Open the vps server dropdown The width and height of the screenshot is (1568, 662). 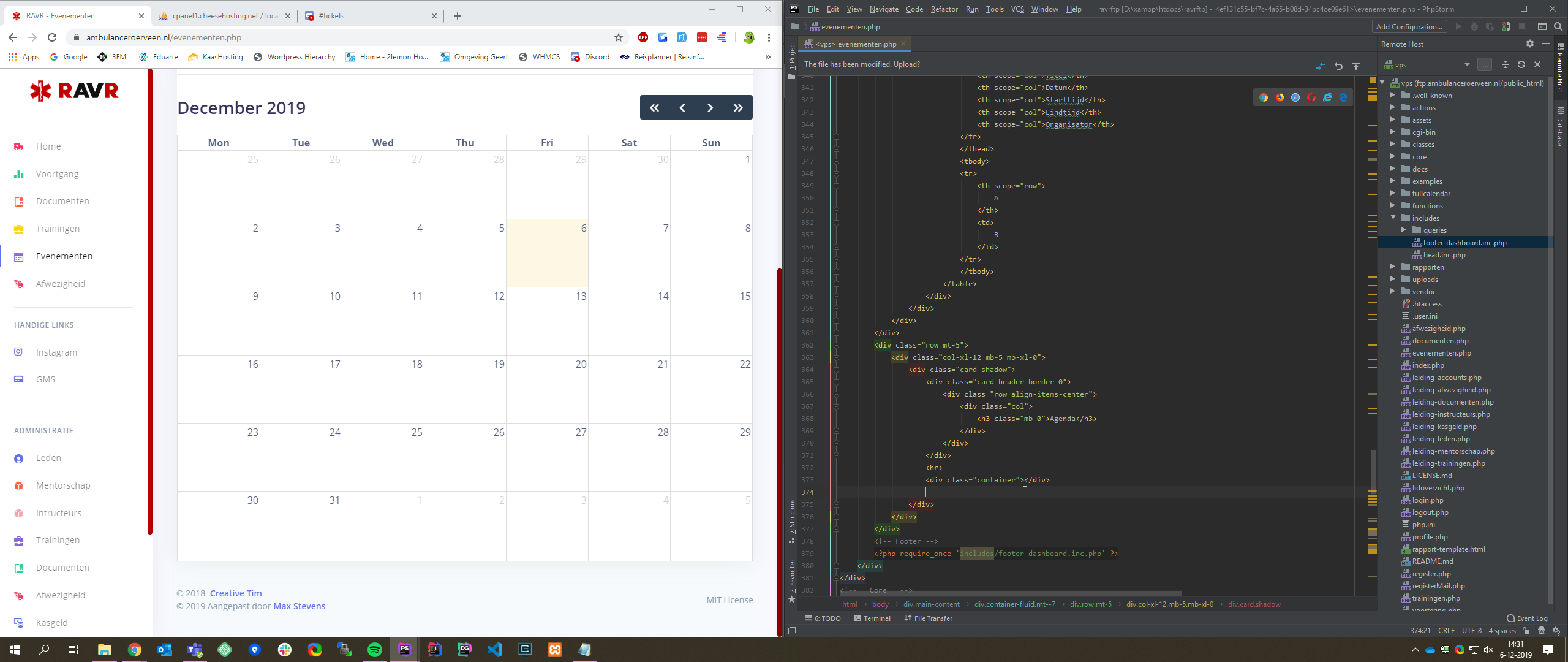1466,64
